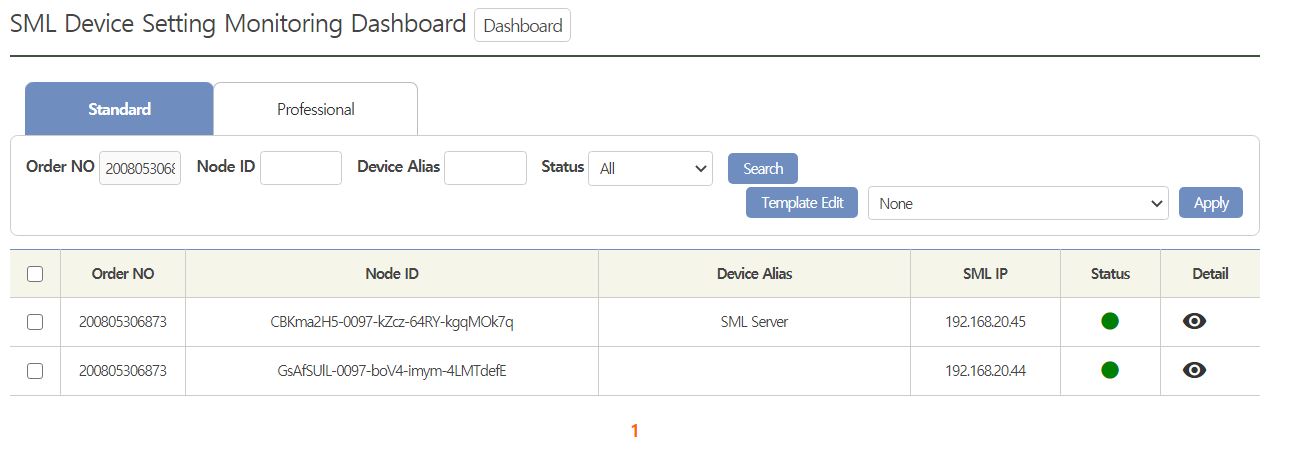The image size is (1290, 450).
Task: Check the box for the SML Server row
Action: (x=35, y=322)
